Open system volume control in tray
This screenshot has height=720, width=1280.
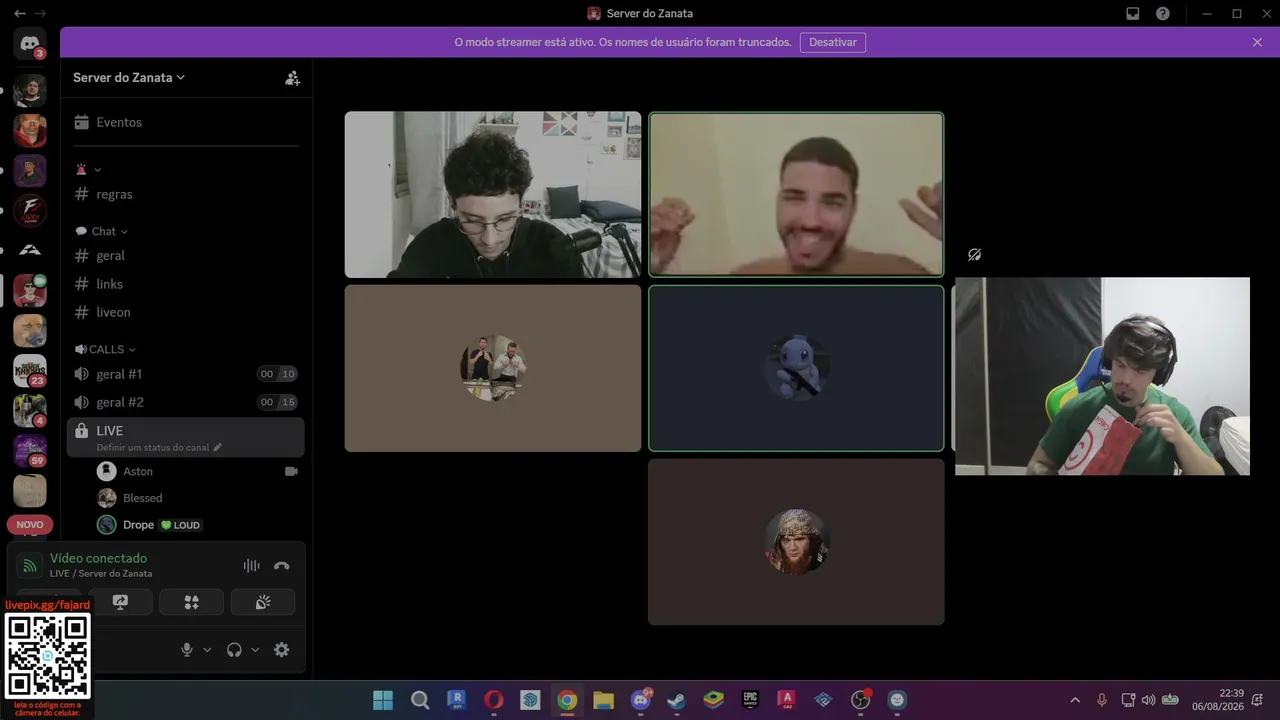1148,700
